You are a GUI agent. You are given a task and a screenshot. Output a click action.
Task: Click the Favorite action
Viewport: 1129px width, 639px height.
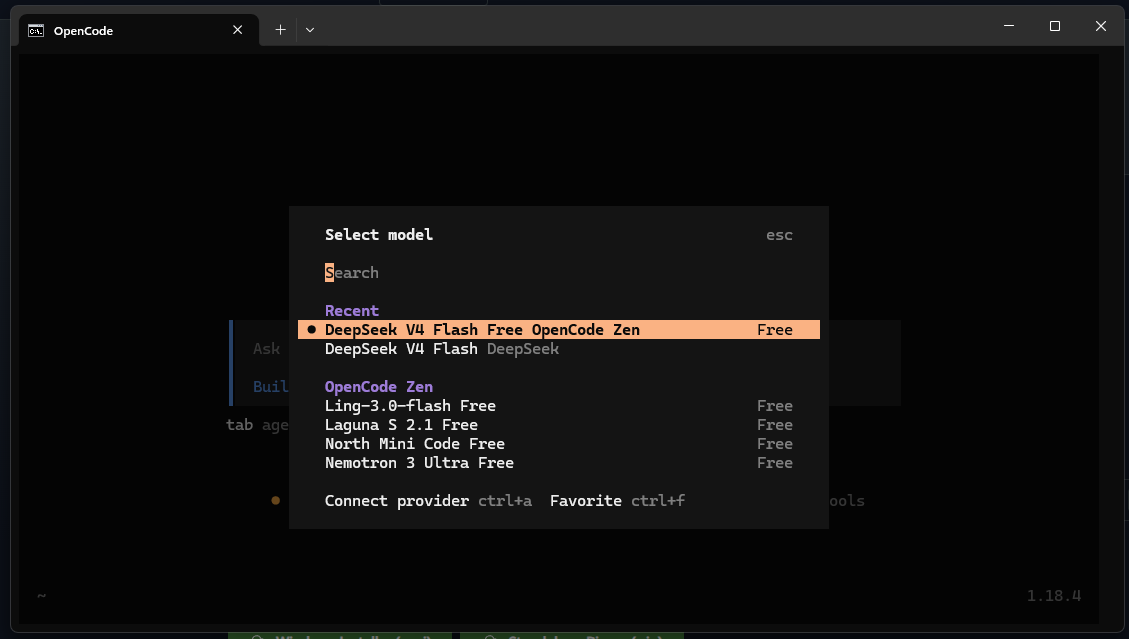tap(585, 501)
